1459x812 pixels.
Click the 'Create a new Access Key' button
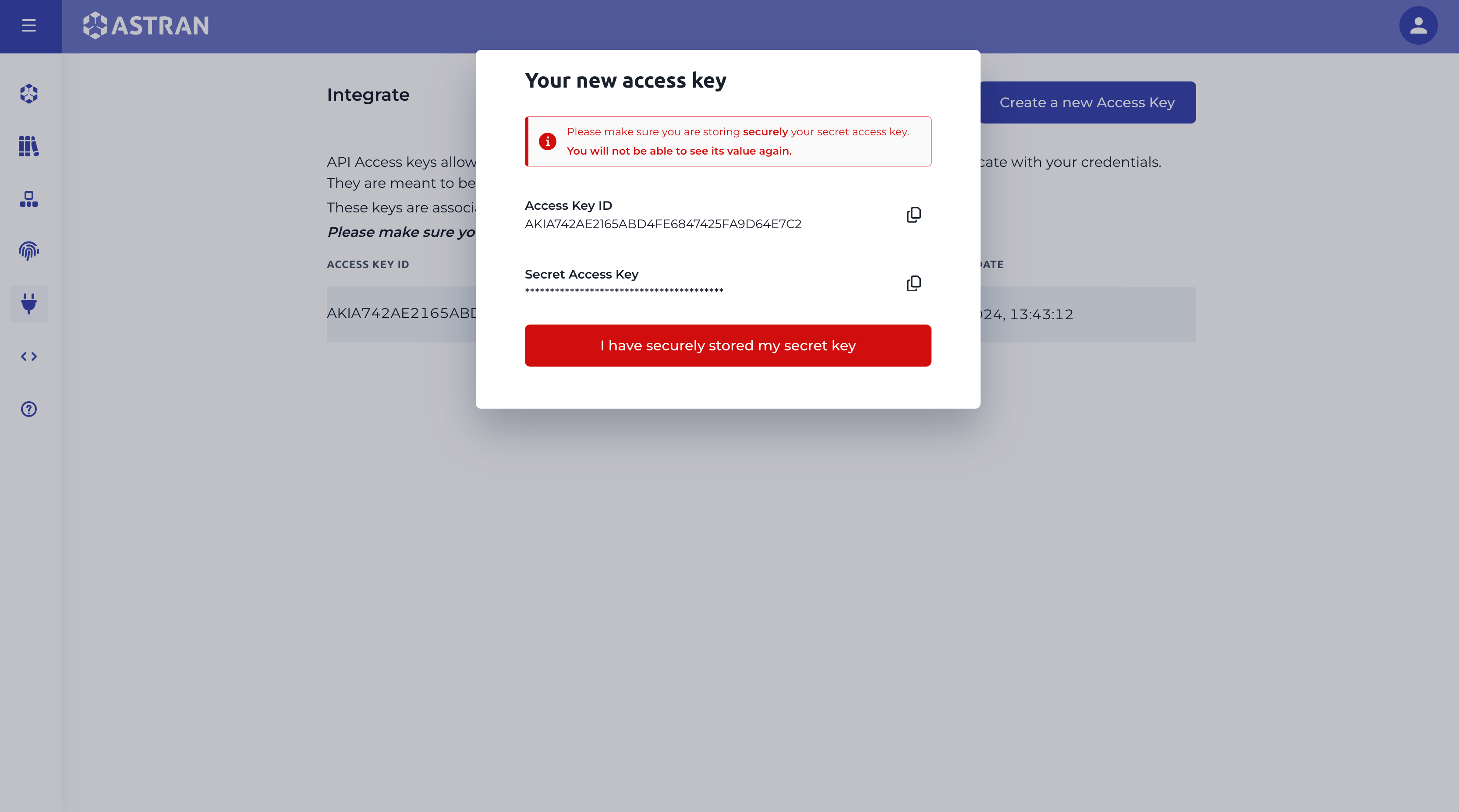point(1087,102)
